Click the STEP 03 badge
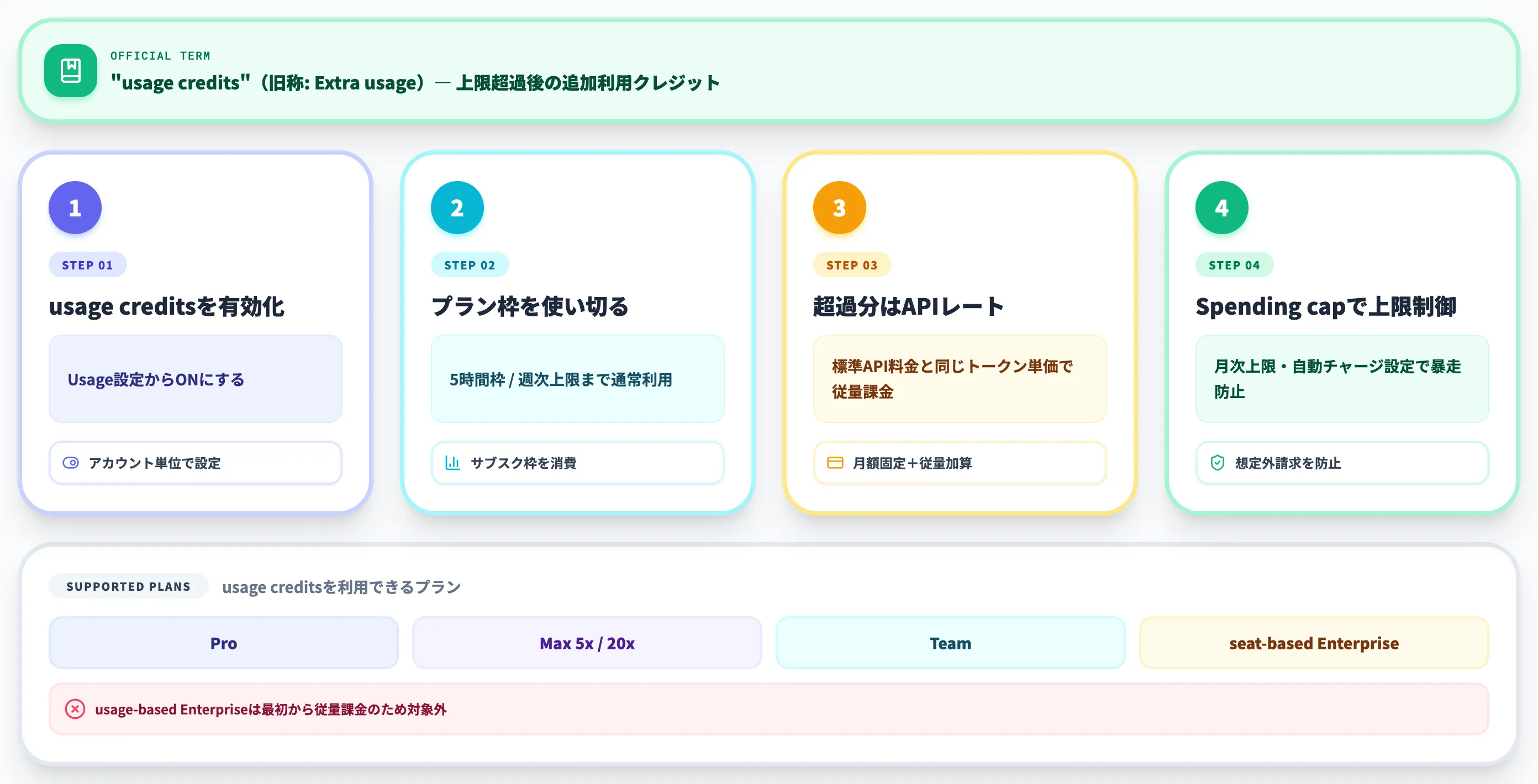The height and width of the screenshot is (784, 1538). pyautogui.click(x=851, y=265)
